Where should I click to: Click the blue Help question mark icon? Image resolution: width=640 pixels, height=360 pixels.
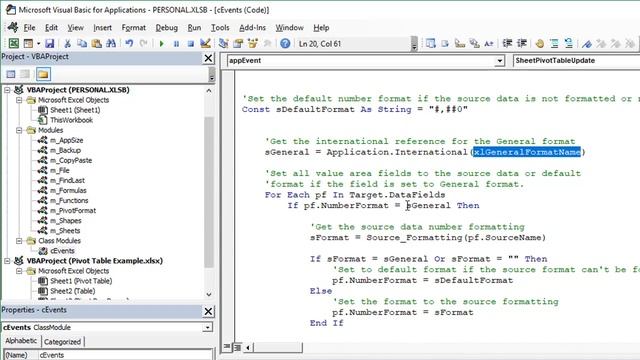pos(285,43)
